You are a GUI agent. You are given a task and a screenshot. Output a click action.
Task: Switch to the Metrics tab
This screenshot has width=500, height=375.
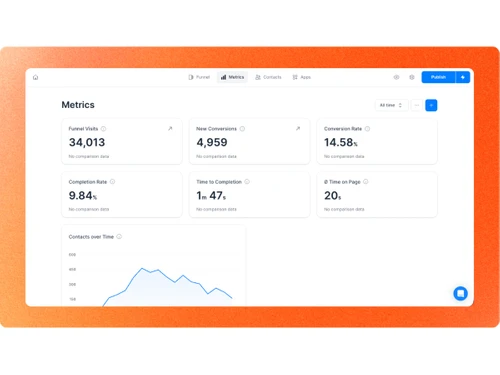point(232,77)
